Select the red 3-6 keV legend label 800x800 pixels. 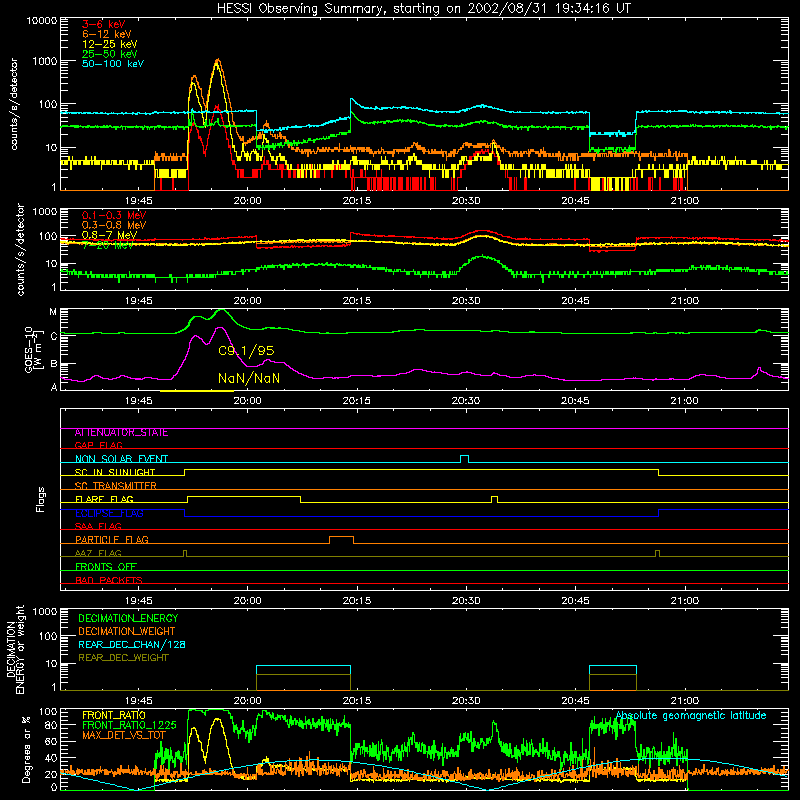[104, 24]
